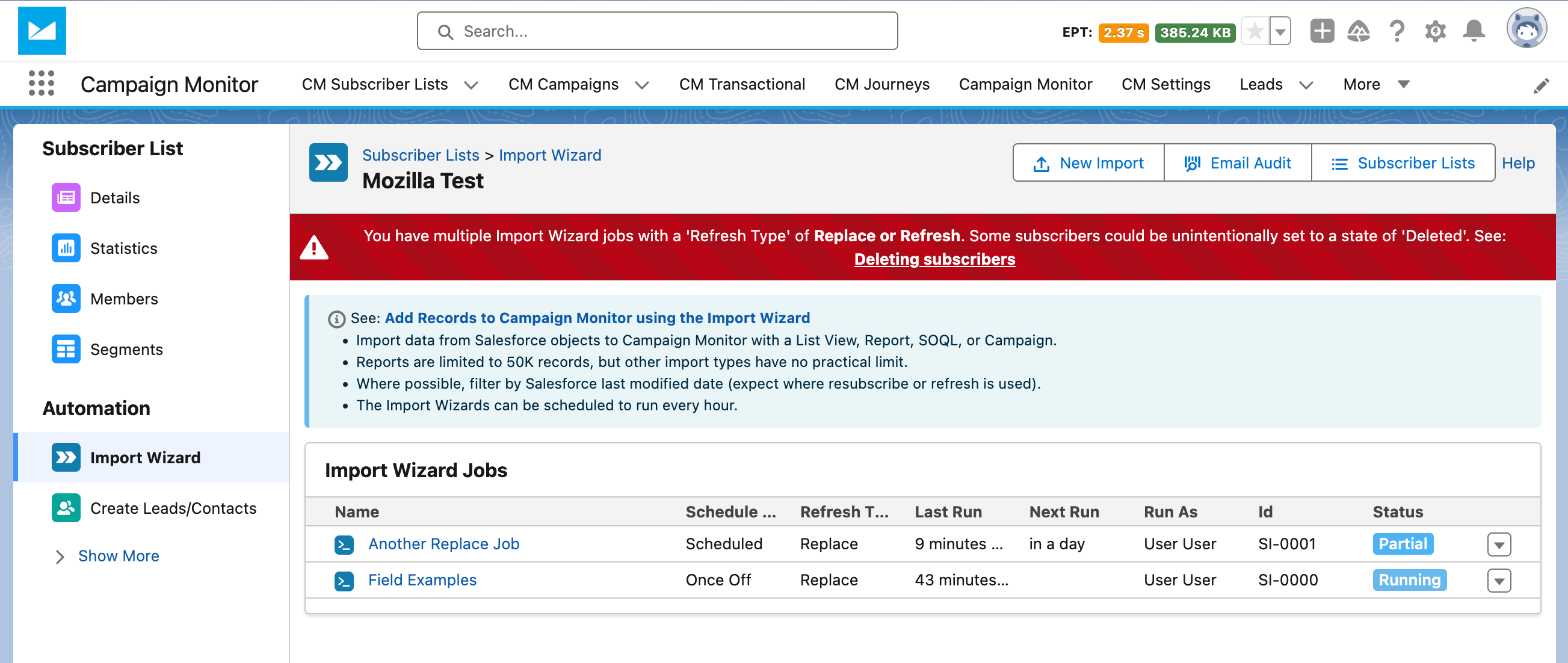Click the EPT 2.37 s badge

1123,32
